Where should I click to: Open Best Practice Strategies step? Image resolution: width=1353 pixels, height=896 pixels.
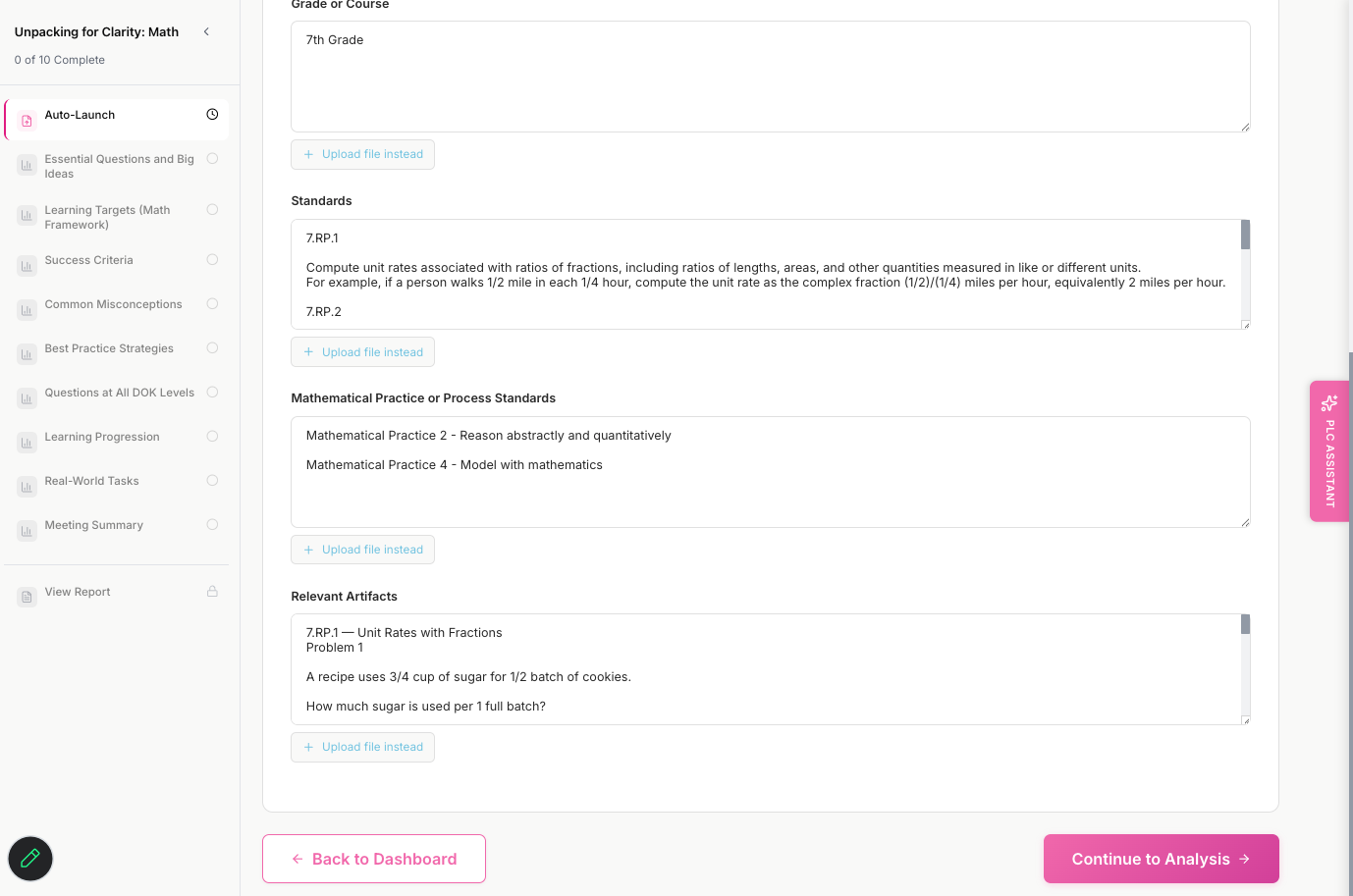tap(109, 348)
